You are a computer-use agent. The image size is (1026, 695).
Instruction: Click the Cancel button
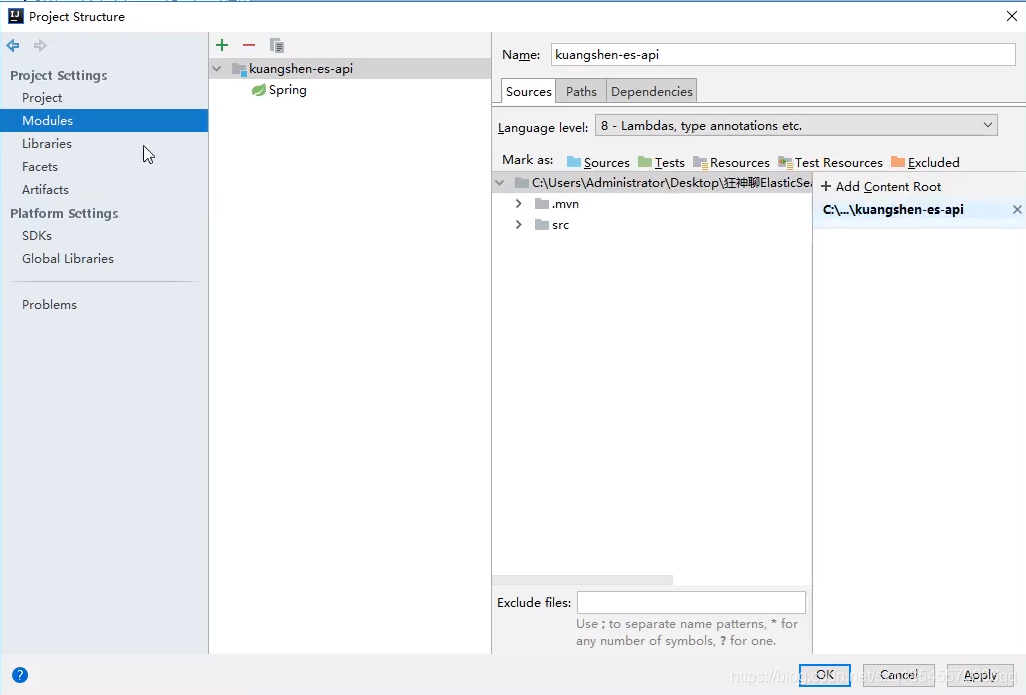[x=898, y=675]
